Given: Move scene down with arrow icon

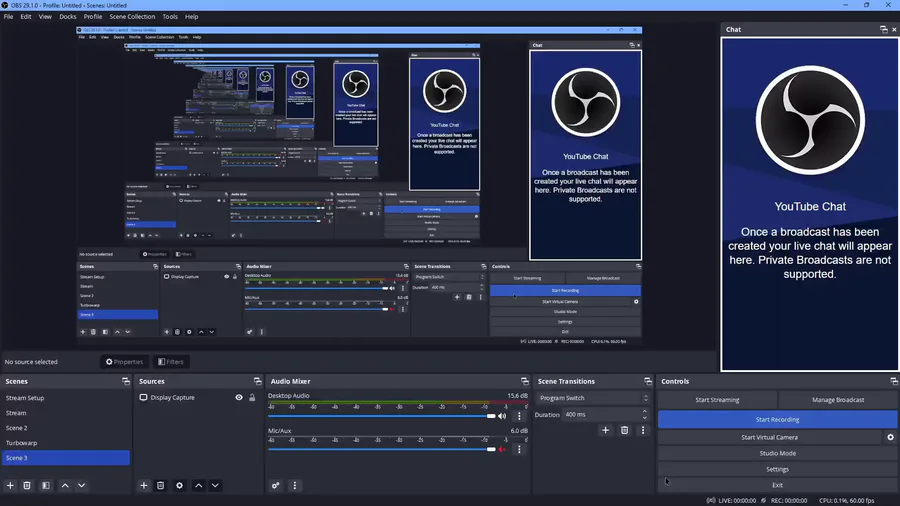Looking at the screenshot, I should click(x=82, y=485).
